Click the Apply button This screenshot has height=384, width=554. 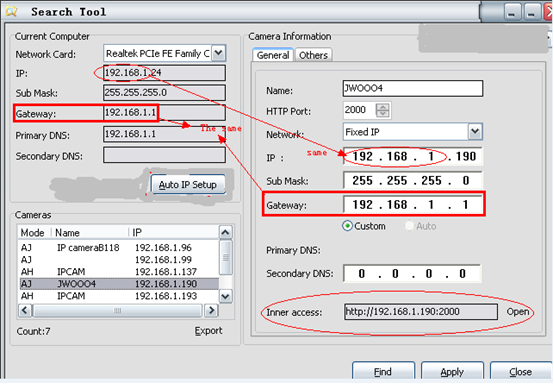[452, 372]
